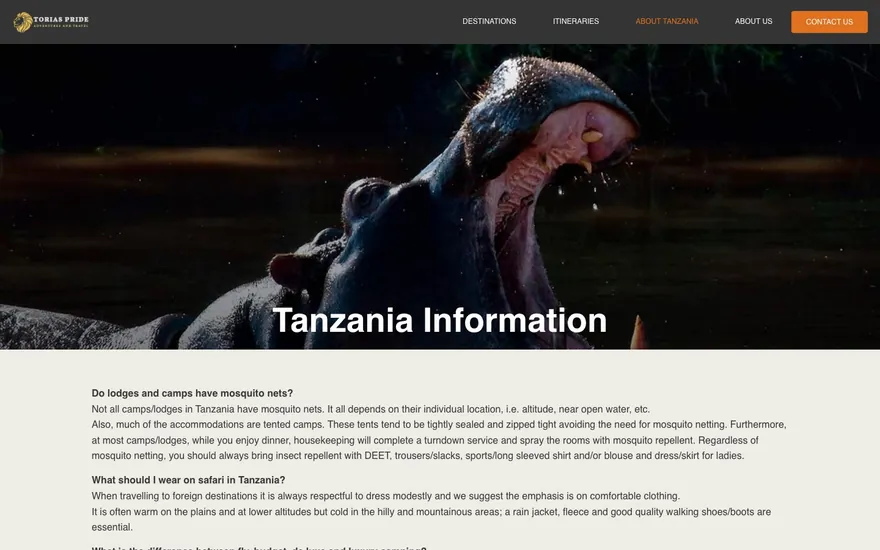Click the Torias Pride lion logo
This screenshot has width=880, height=550.
51,22
